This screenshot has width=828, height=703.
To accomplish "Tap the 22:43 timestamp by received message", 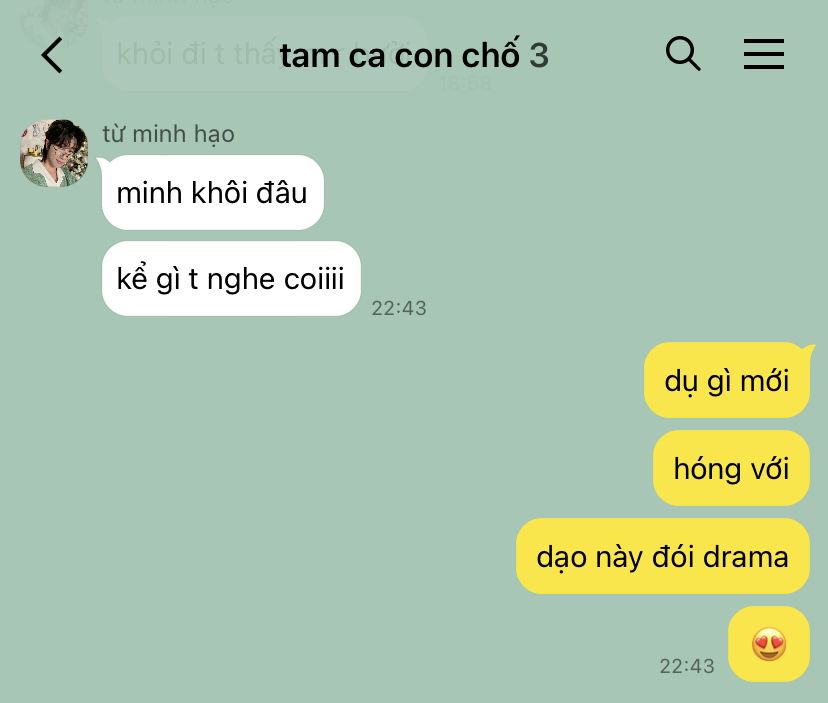I will pos(399,308).
